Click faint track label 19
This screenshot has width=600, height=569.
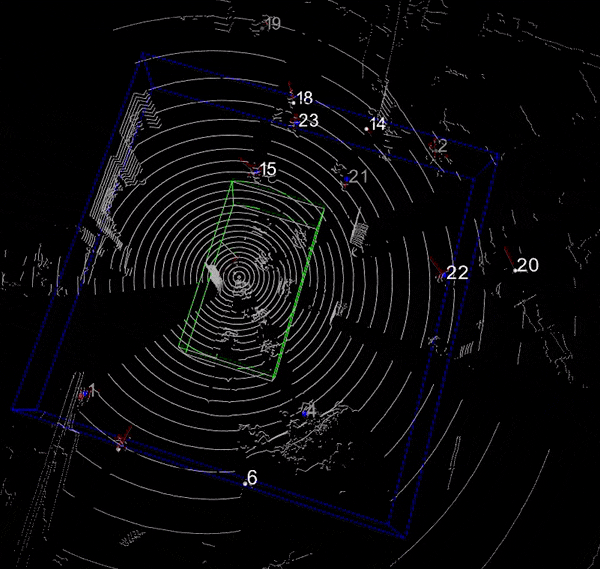point(273,24)
